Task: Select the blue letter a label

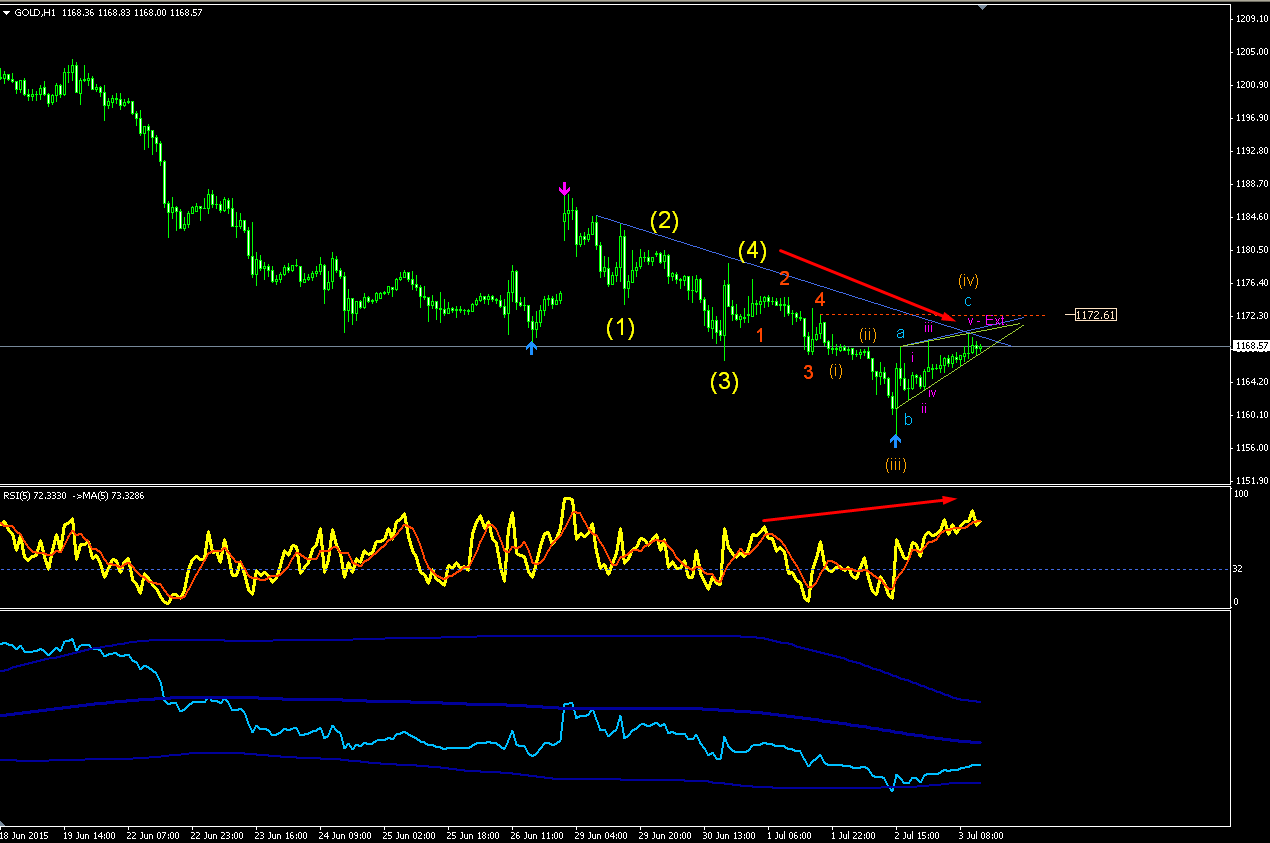Action: [x=900, y=333]
